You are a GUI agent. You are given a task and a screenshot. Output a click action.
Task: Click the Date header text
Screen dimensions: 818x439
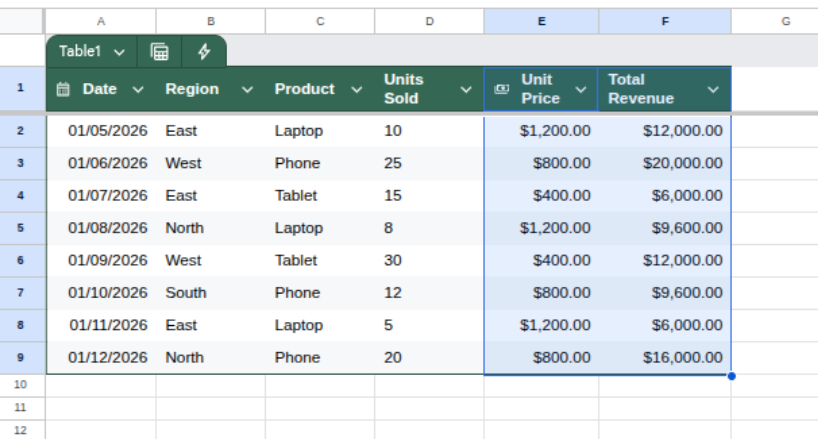[x=100, y=89]
